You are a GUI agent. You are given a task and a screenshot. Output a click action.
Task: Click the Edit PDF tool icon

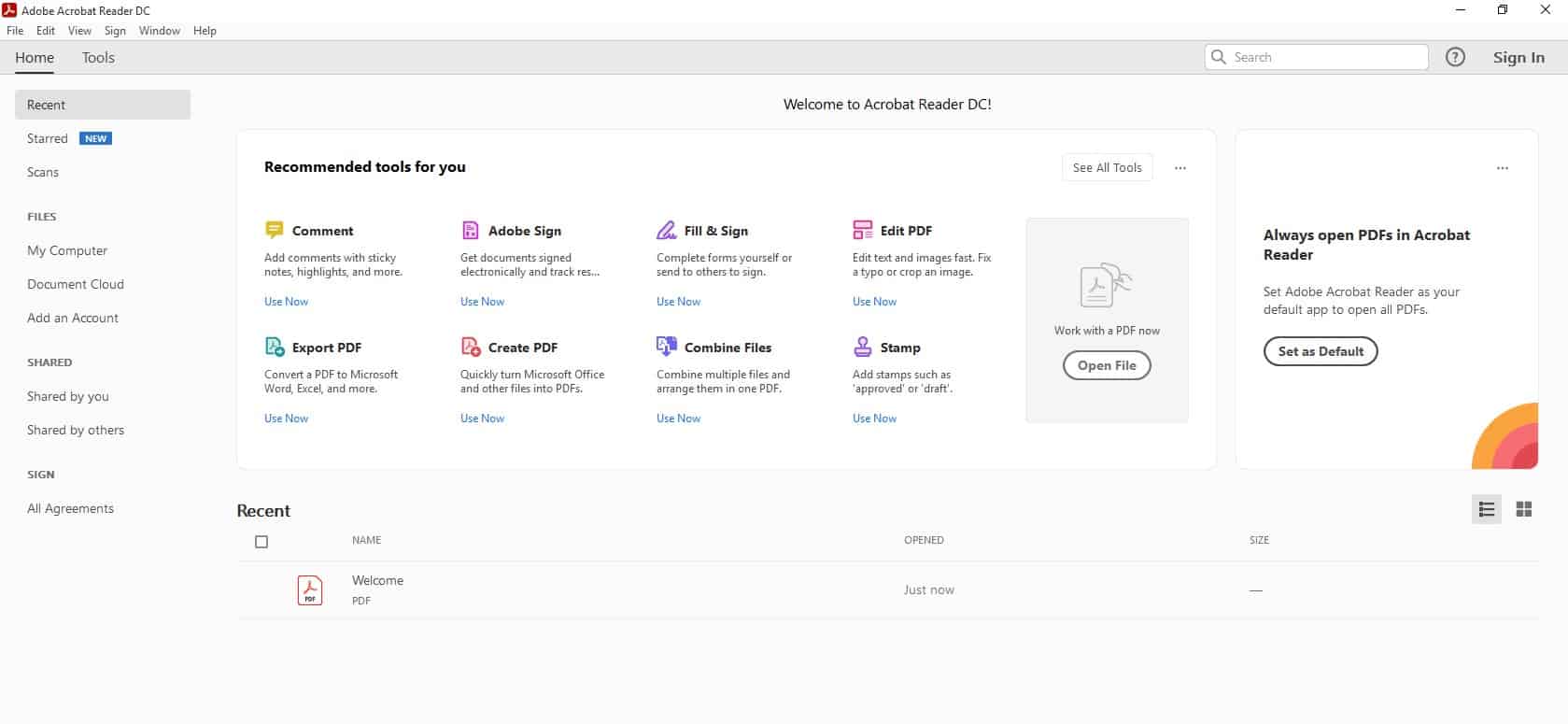[x=862, y=230]
